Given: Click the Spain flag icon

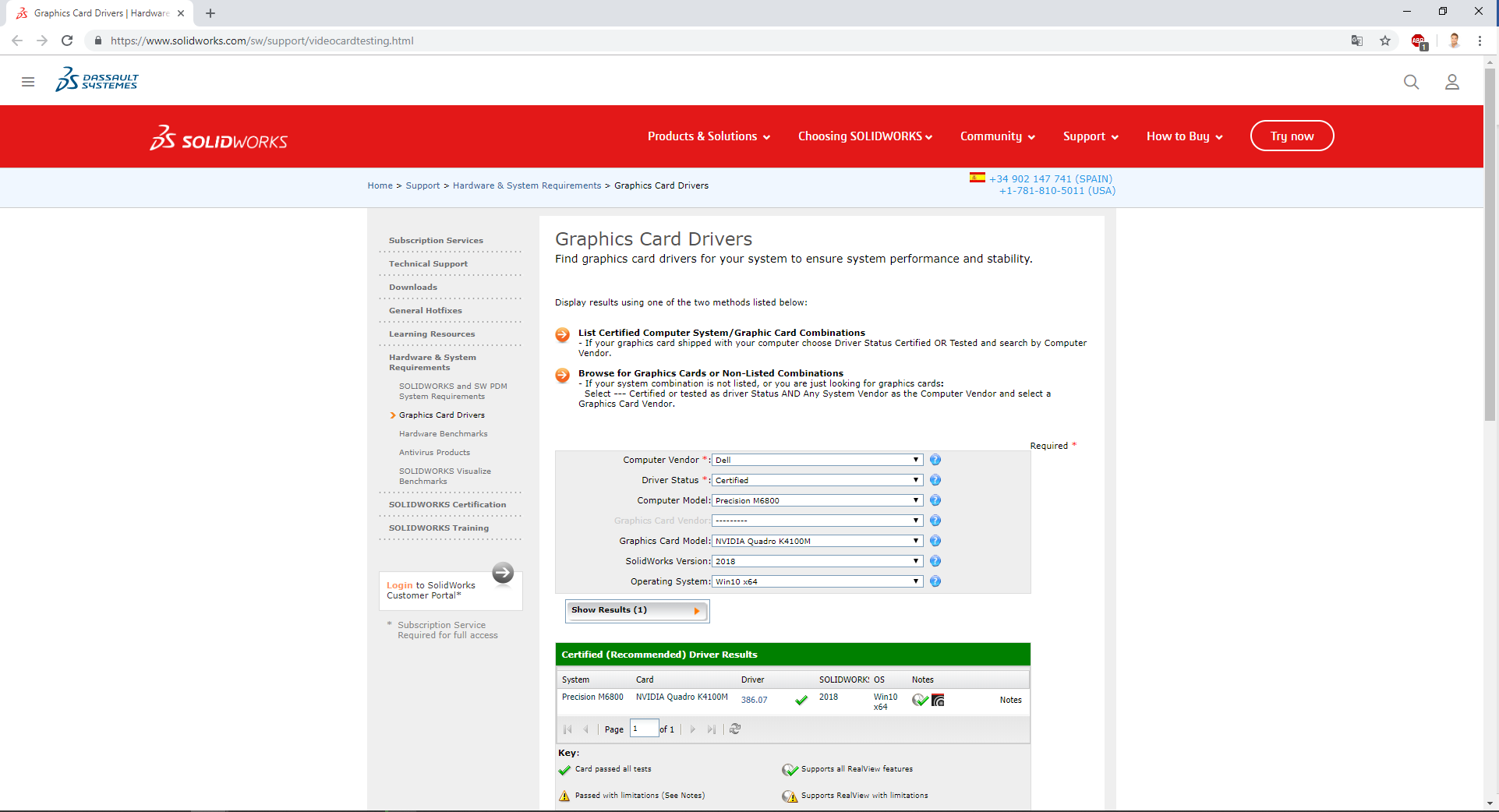Looking at the screenshot, I should click(x=977, y=178).
